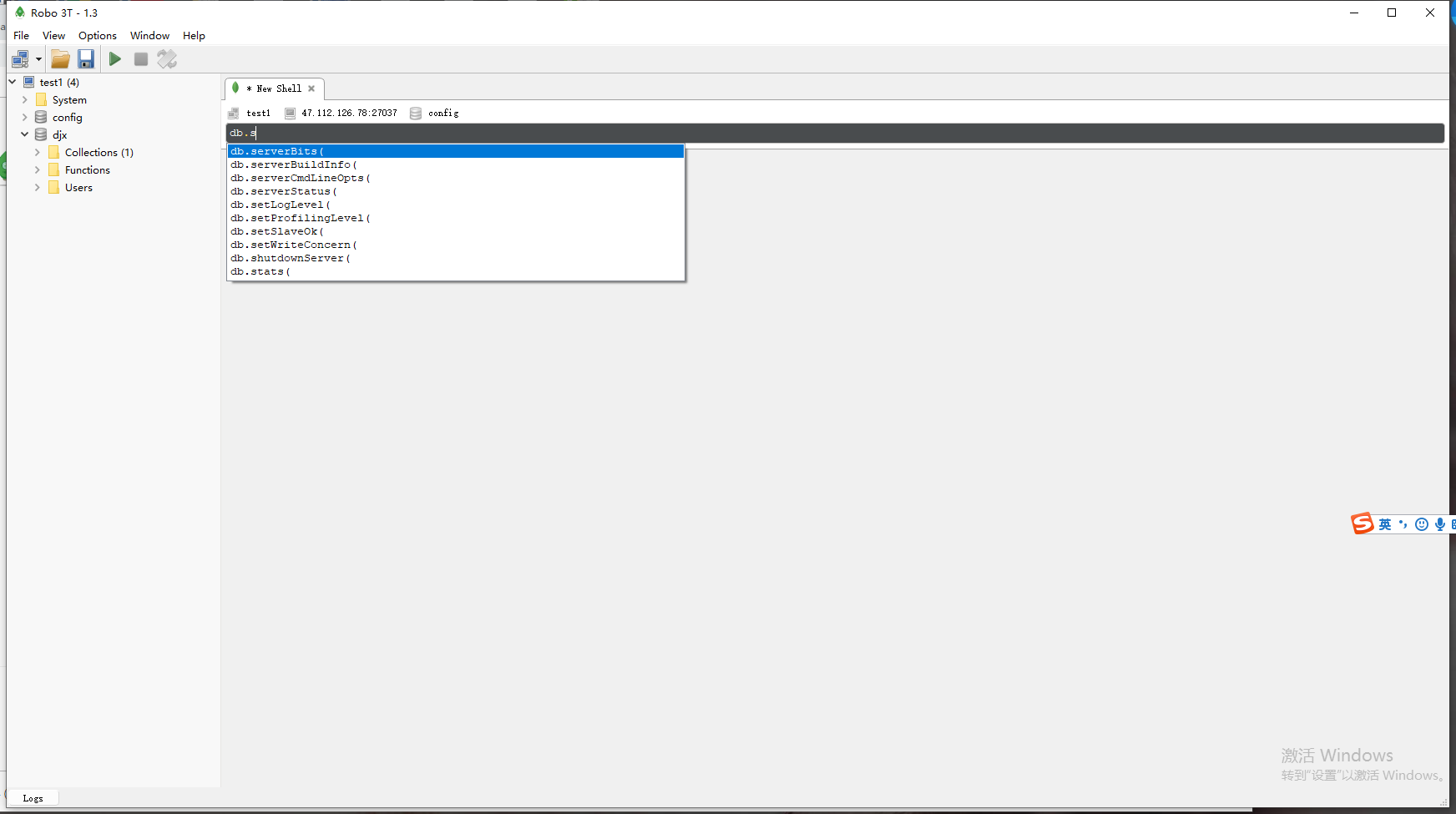The width and height of the screenshot is (1456, 814).
Task: Click Sogou voice input microphone icon
Action: pyautogui.click(x=1440, y=524)
